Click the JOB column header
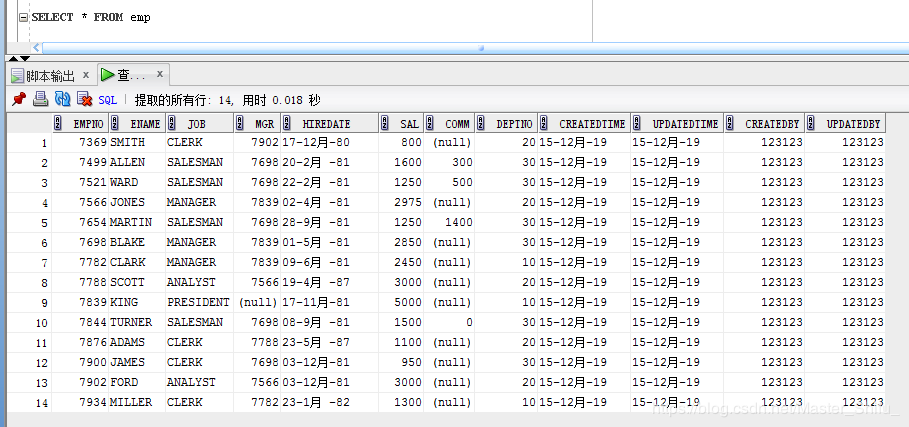The height and width of the screenshot is (427, 909). coord(197,123)
